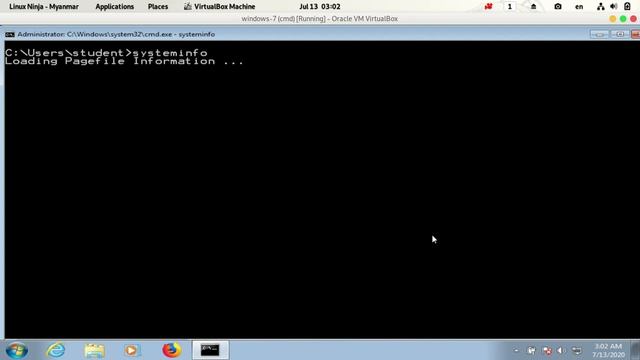Launch Internet Explorer from the taskbar
Viewport: 640px width, 360px height.
pos(56,350)
